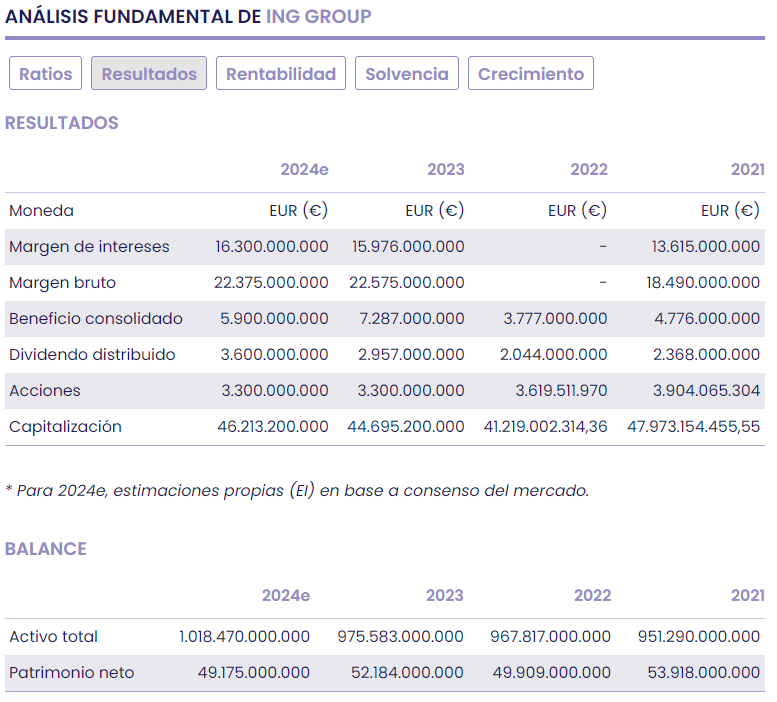Screen dimensions: 777x702
Task: Click value 3.777.000.000 in Beneficio consolidado
Action: [555, 319]
